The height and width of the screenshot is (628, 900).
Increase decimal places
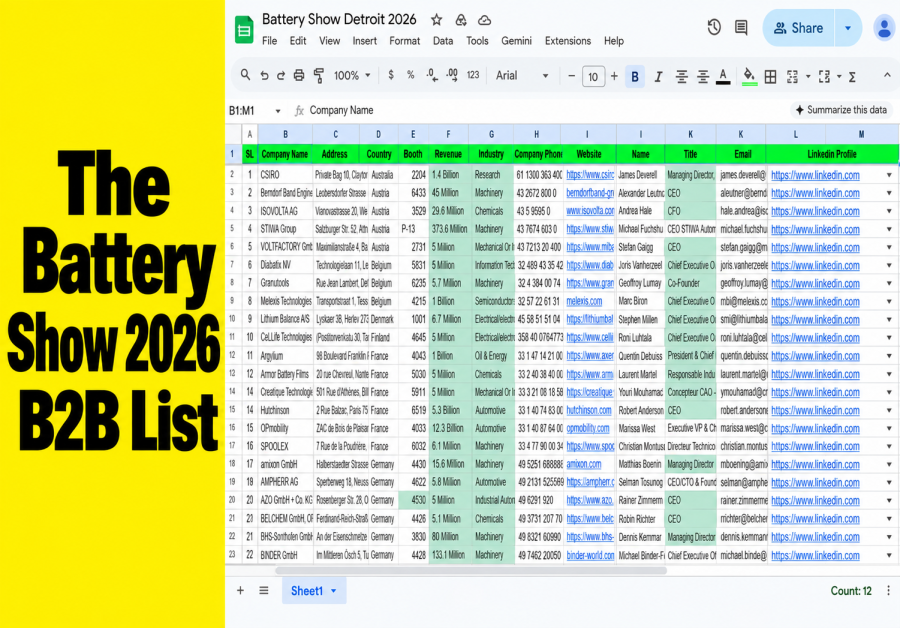pos(452,75)
